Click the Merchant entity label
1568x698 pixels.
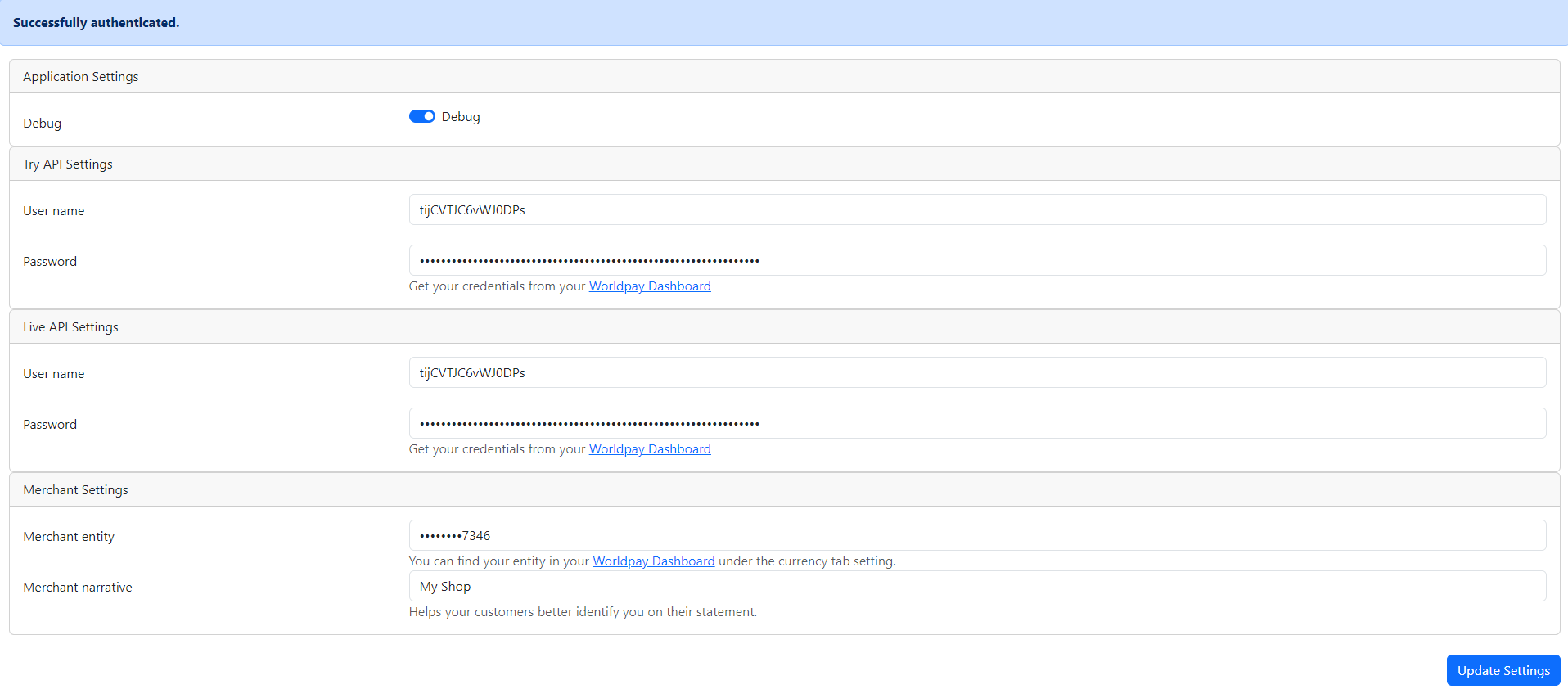coord(69,537)
